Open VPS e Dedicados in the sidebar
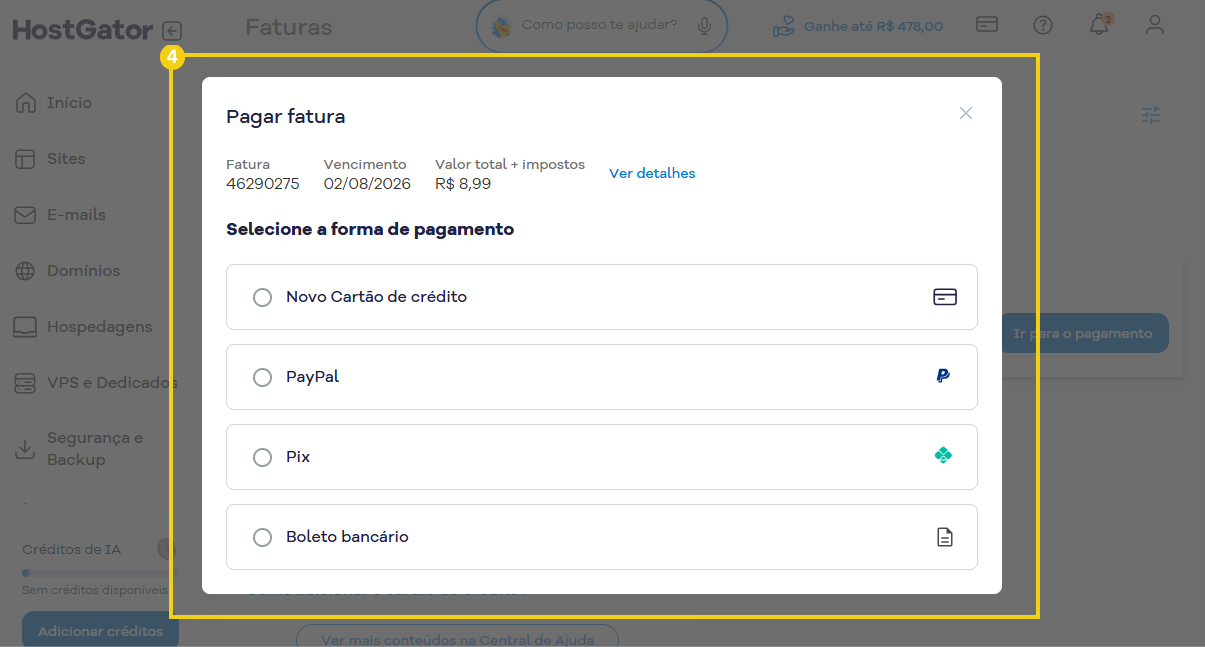The height and width of the screenshot is (647, 1205). (112, 383)
